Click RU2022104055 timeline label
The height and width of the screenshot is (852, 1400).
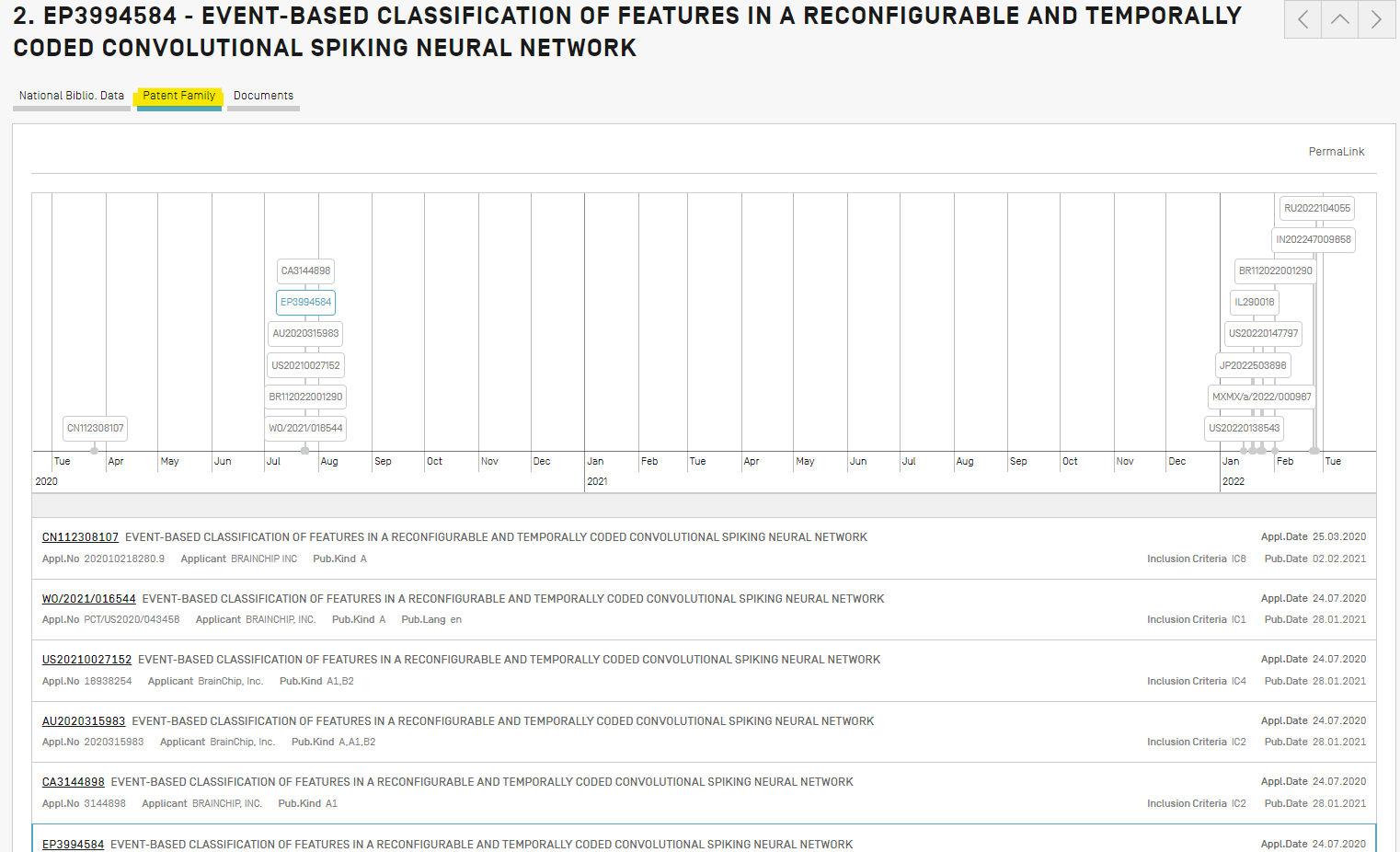pyautogui.click(x=1317, y=208)
